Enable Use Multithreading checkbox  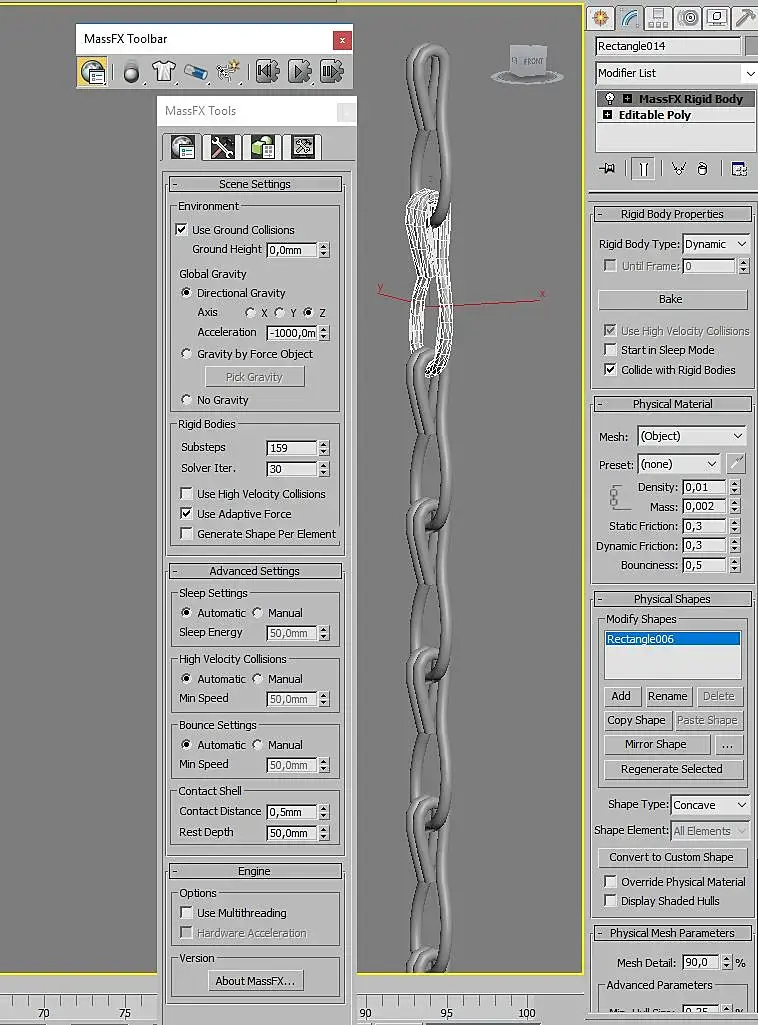click(x=186, y=913)
